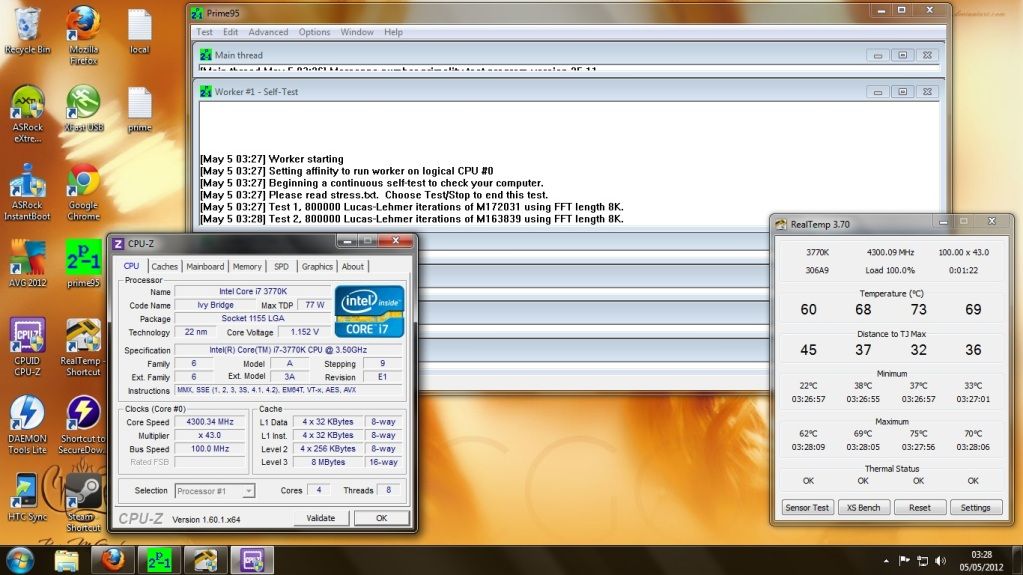Open the Options menu in Prime95
Screen dimensions: 1023x575
coord(314,32)
